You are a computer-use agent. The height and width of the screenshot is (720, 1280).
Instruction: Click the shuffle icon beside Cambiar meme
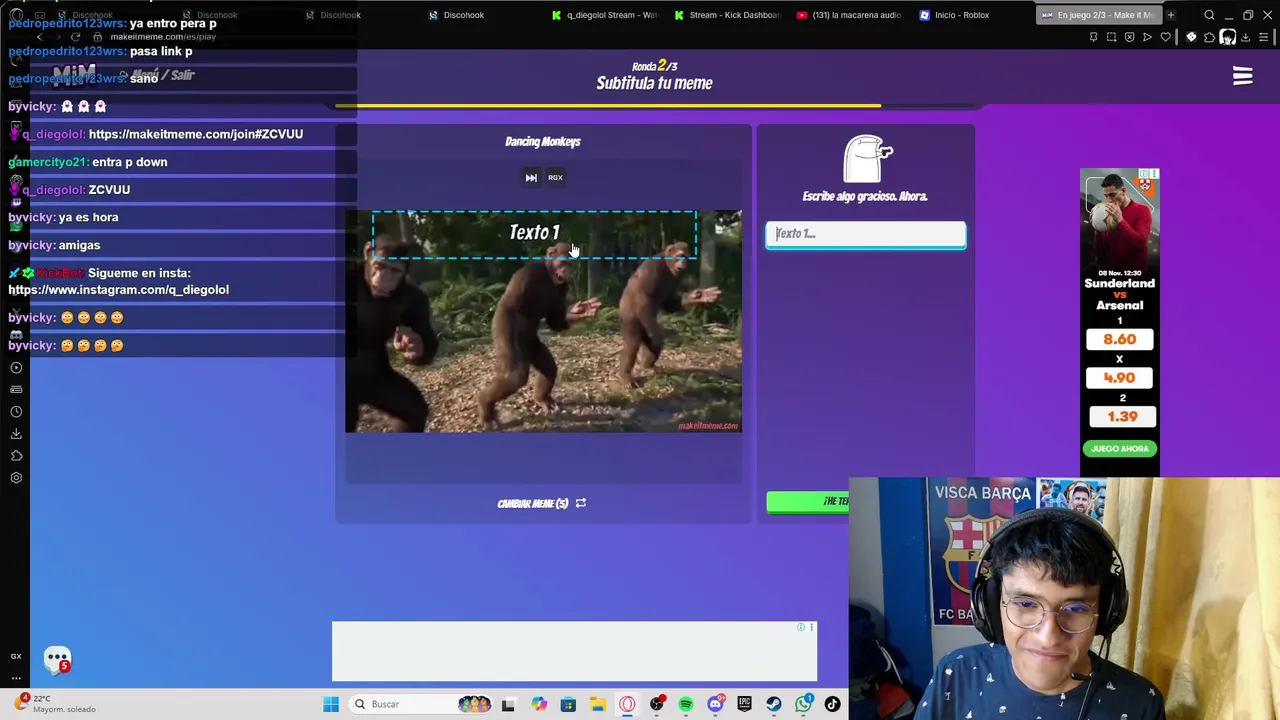point(581,503)
